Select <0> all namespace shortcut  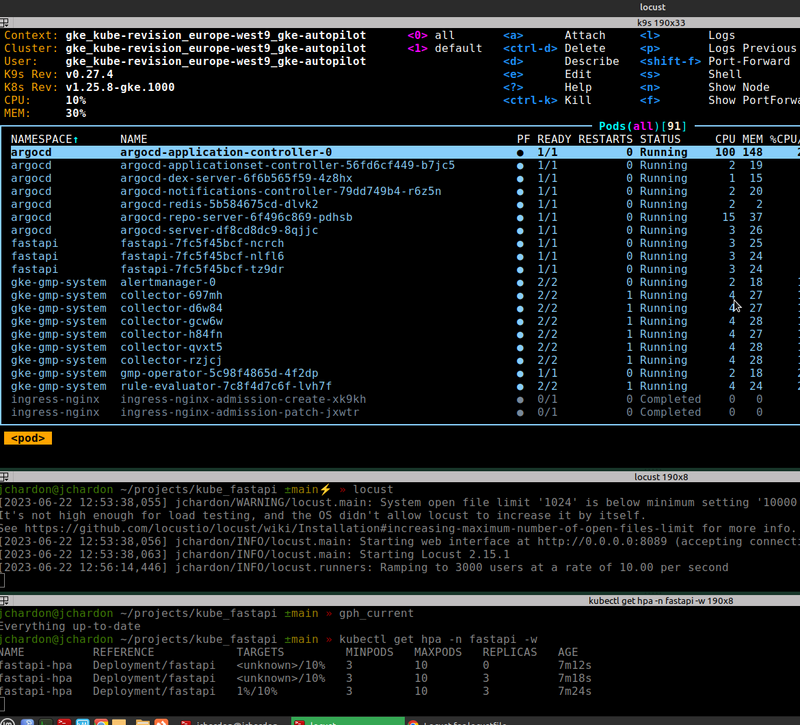click(431, 35)
